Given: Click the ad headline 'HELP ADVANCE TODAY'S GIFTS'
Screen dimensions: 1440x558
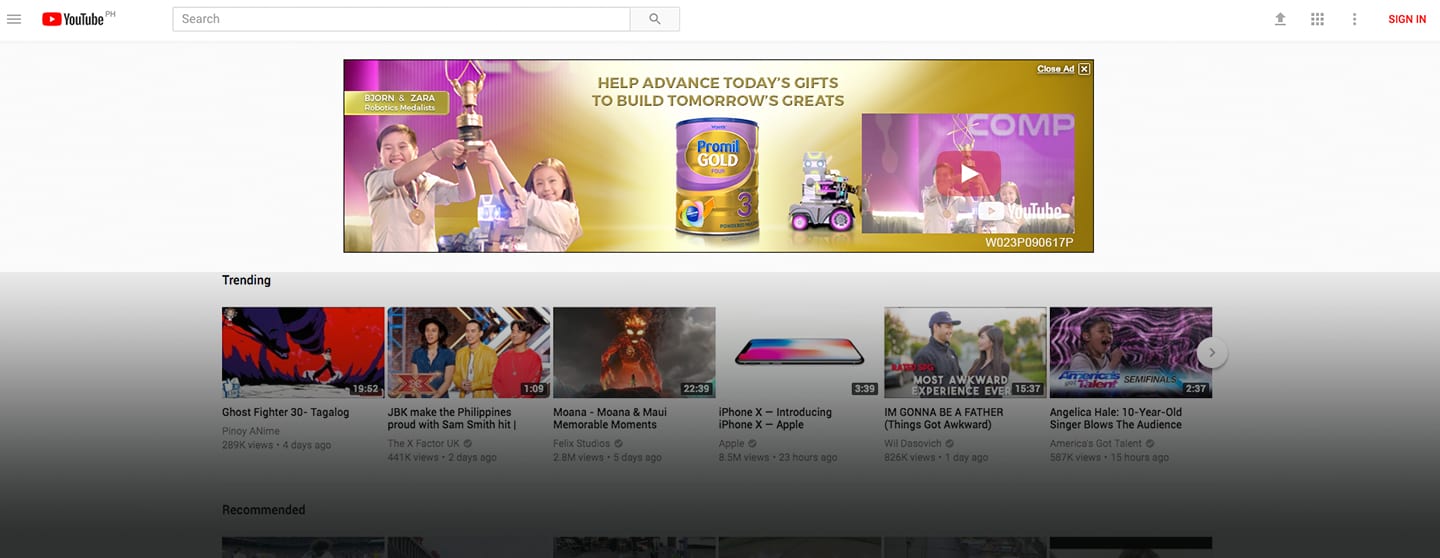Looking at the screenshot, I should [718, 83].
